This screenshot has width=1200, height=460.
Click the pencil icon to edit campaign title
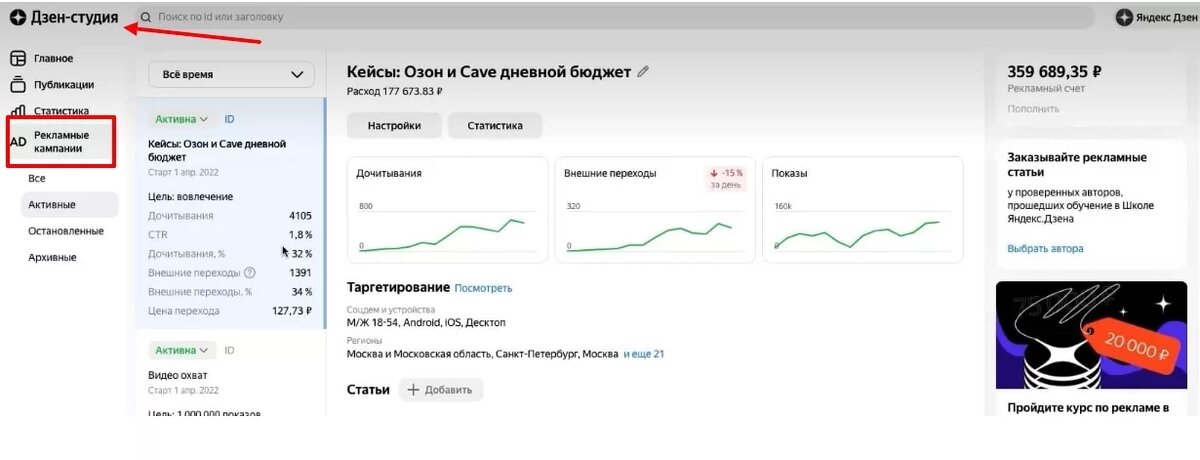(643, 72)
